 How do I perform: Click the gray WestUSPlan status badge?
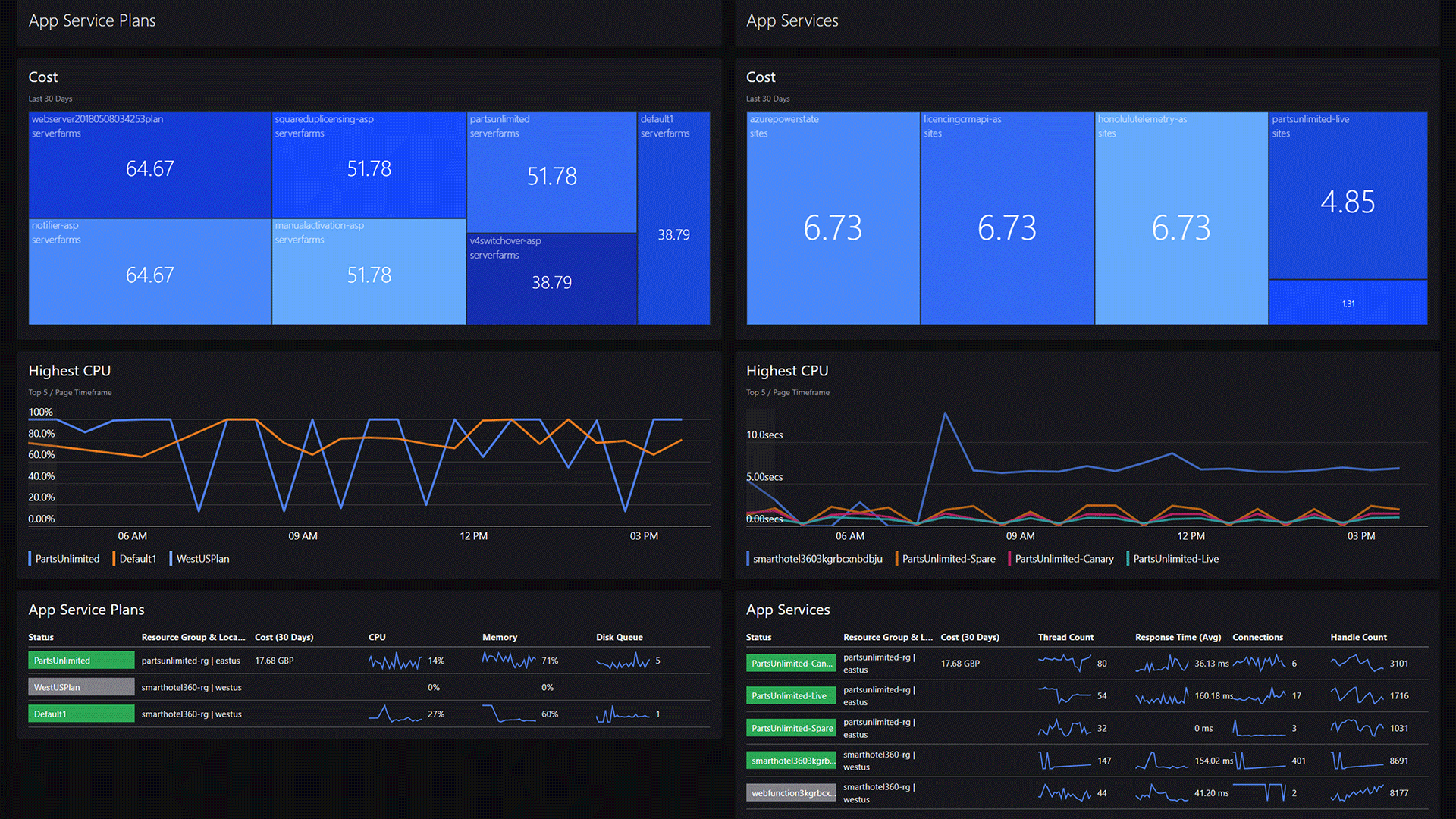80,687
